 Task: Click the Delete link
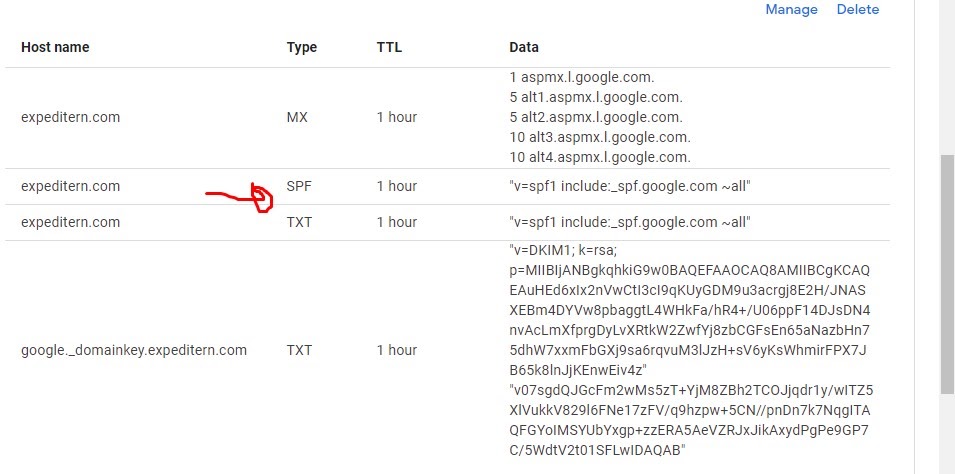[x=857, y=9]
